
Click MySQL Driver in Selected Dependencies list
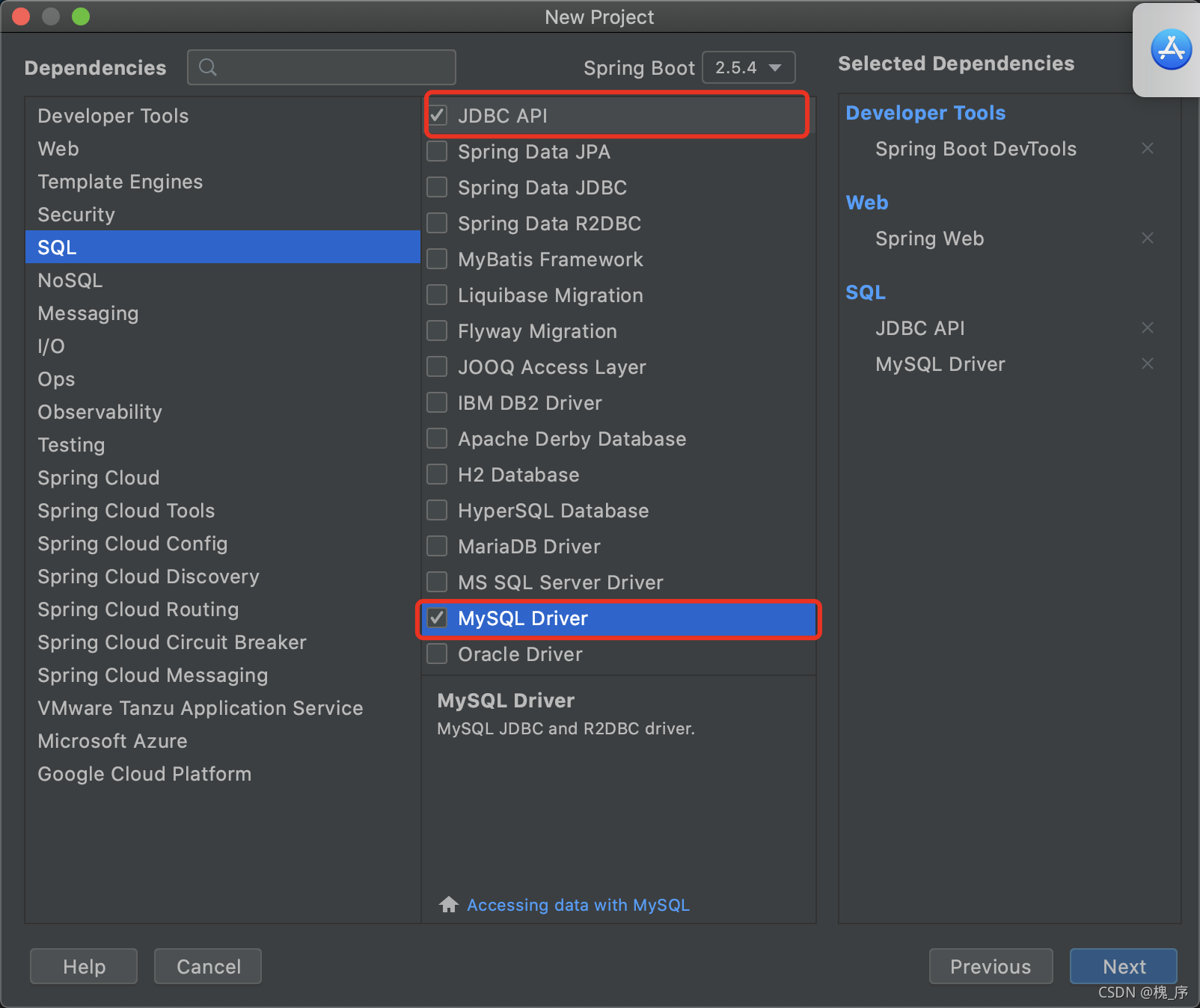(x=940, y=364)
